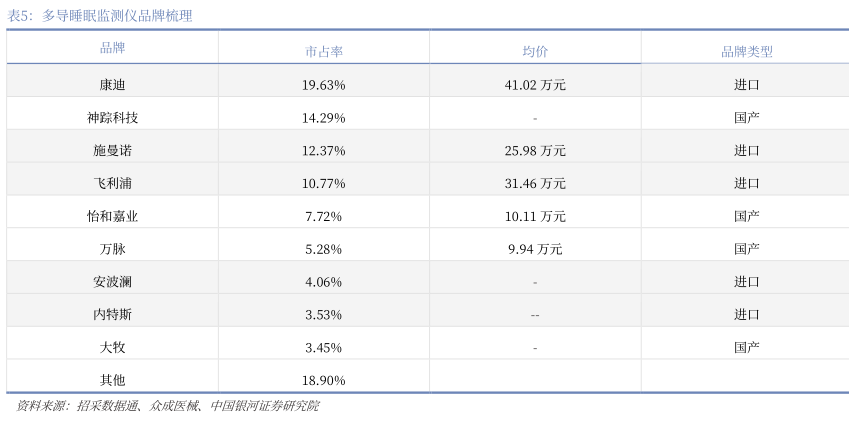Click the 怡和嘉业 brand cell
The width and height of the screenshot is (849, 423).
(x=112, y=216)
